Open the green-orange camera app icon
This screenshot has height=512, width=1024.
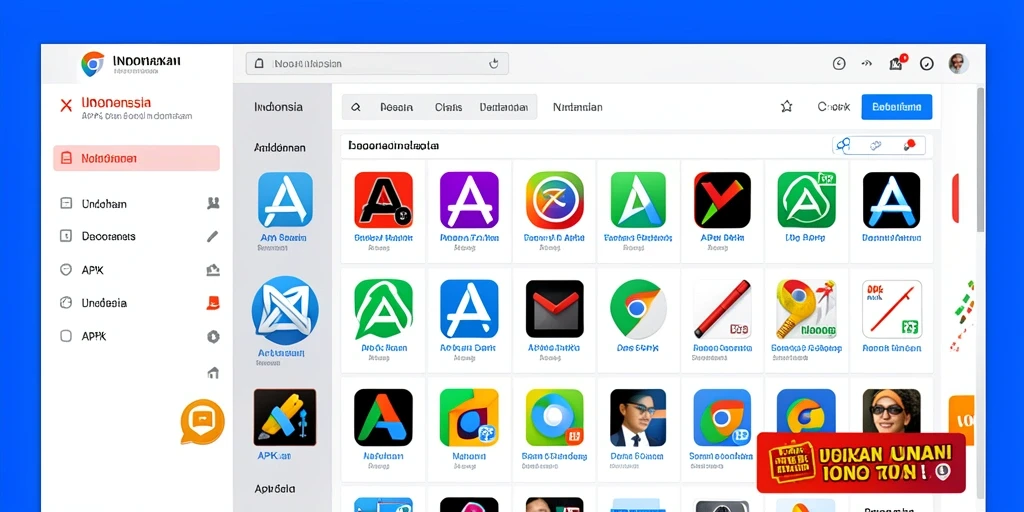469,417
